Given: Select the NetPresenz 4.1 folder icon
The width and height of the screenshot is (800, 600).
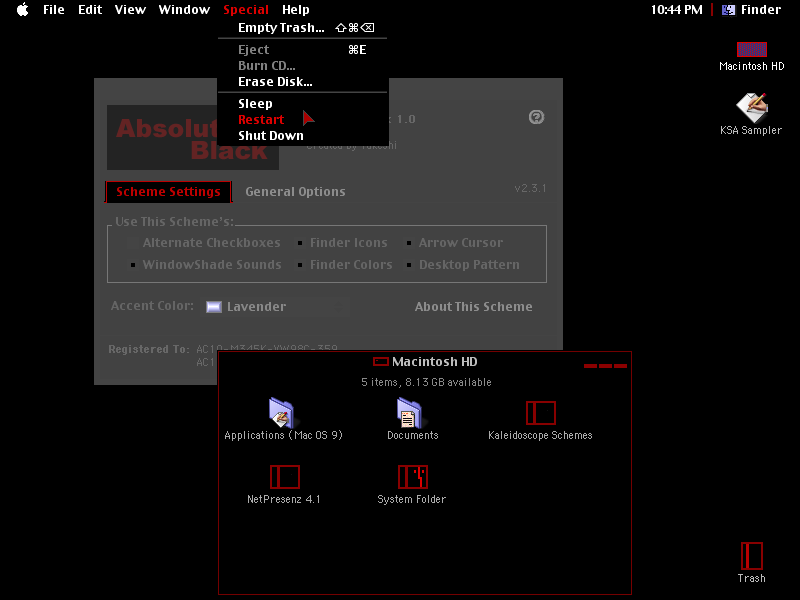Looking at the screenshot, I should point(285,477).
